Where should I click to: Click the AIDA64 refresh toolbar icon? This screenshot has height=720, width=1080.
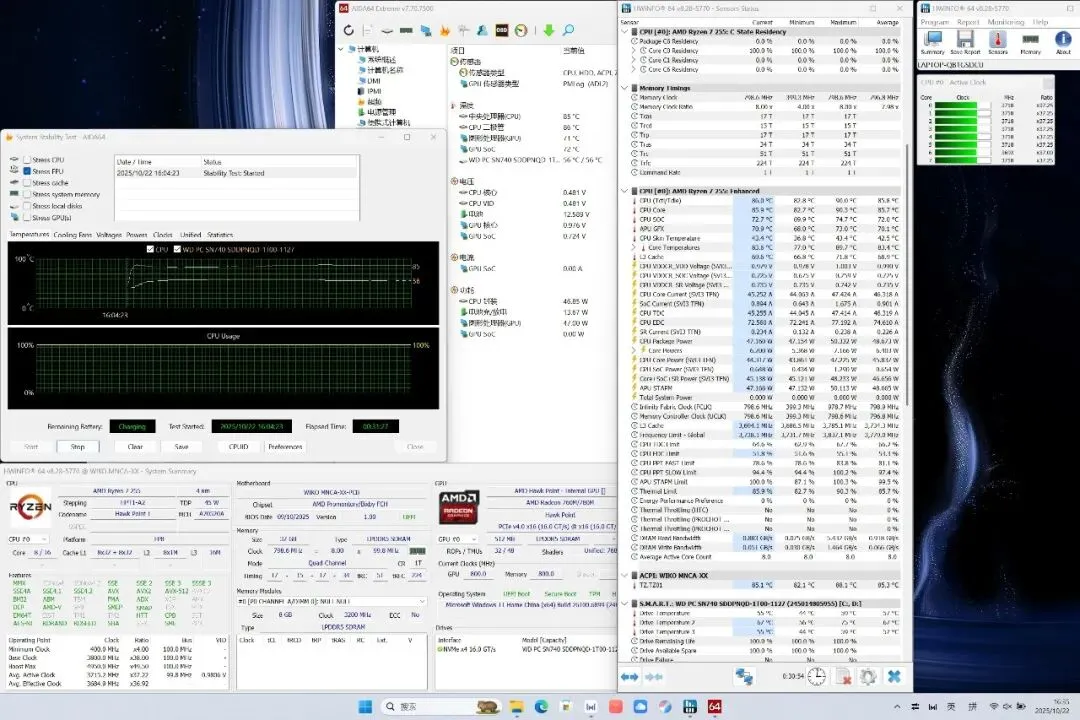click(349, 30)
